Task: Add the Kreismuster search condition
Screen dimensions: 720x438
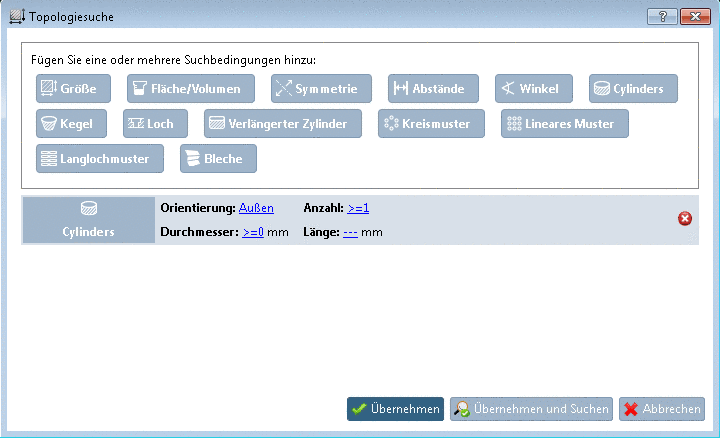Action: click(x=431, y=124)
